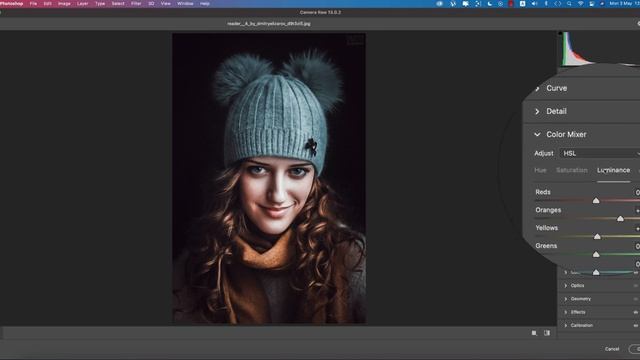The image size is (640, 360).
Task: Open the Bluetooth menu bar icon
Action: (x=546, y=4)
